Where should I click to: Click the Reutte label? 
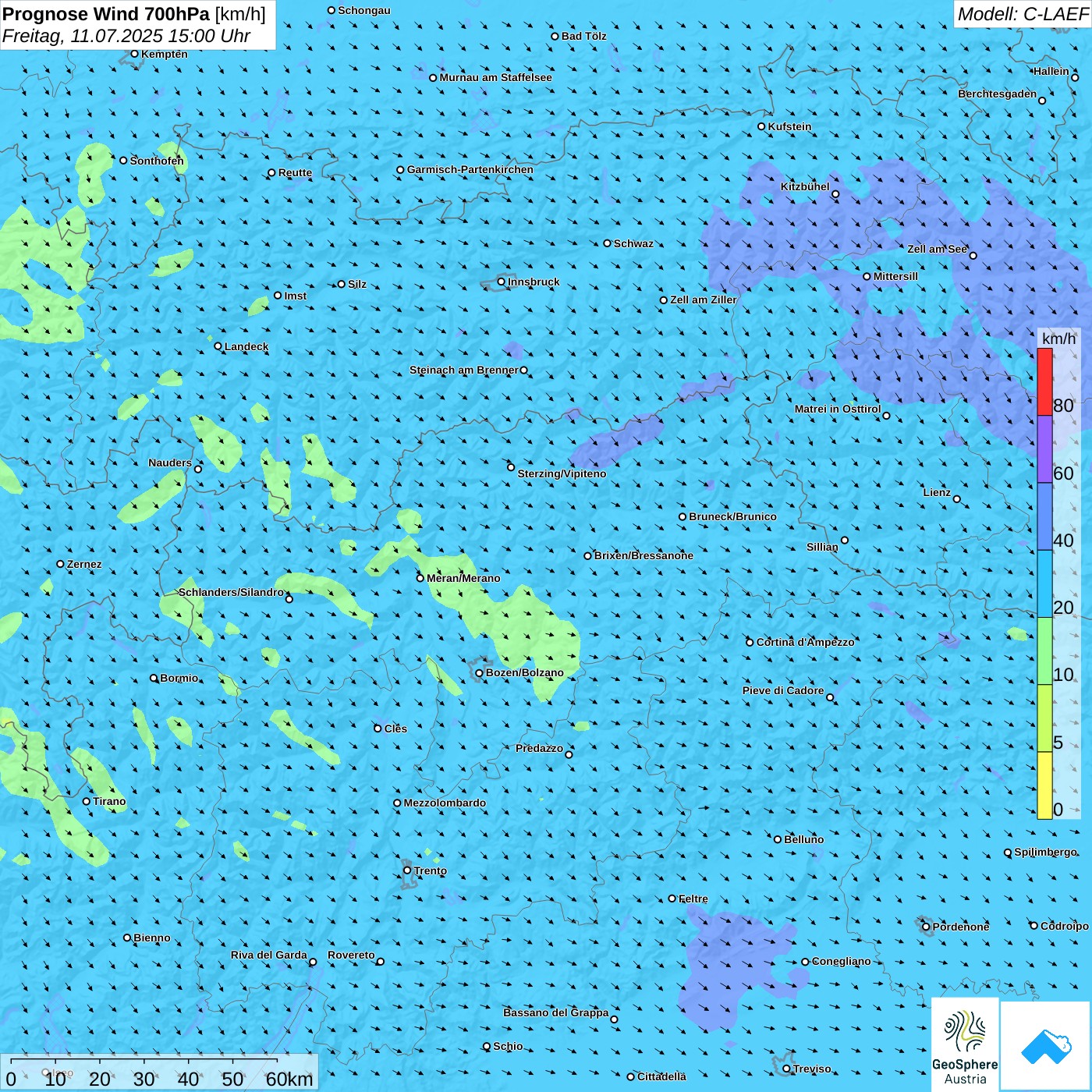(295, 172)
